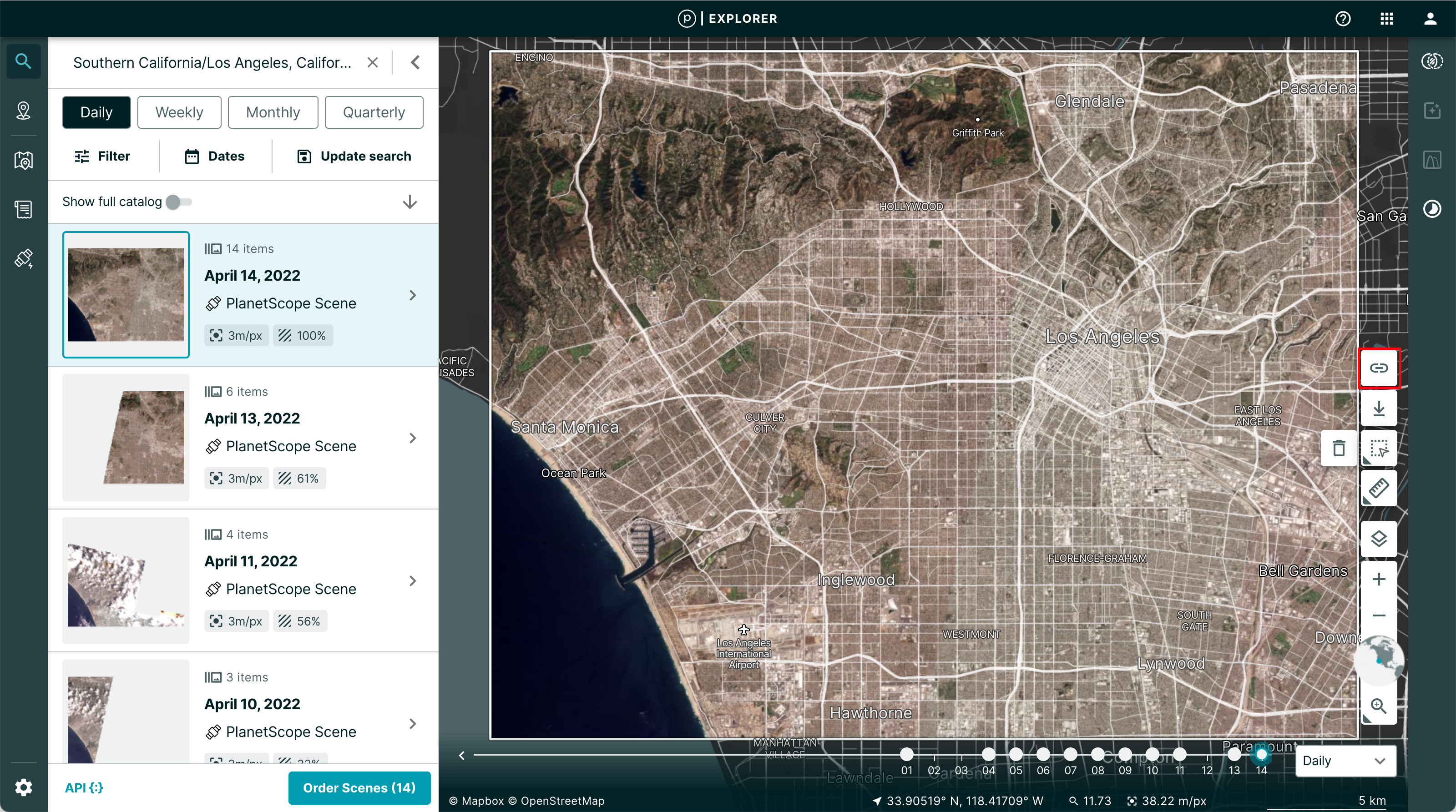Open the user account profile icon
The image size is (1456, 812).
tap(1430, 19)
